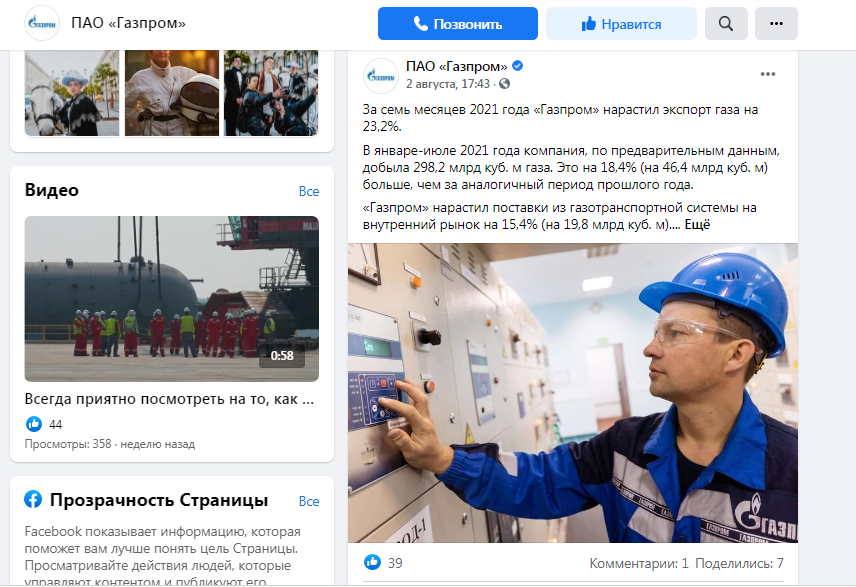The width and height of the screenshot is (856, 587).
Task: Click the Gazprom avatar on the post
Action: point(381,76)
